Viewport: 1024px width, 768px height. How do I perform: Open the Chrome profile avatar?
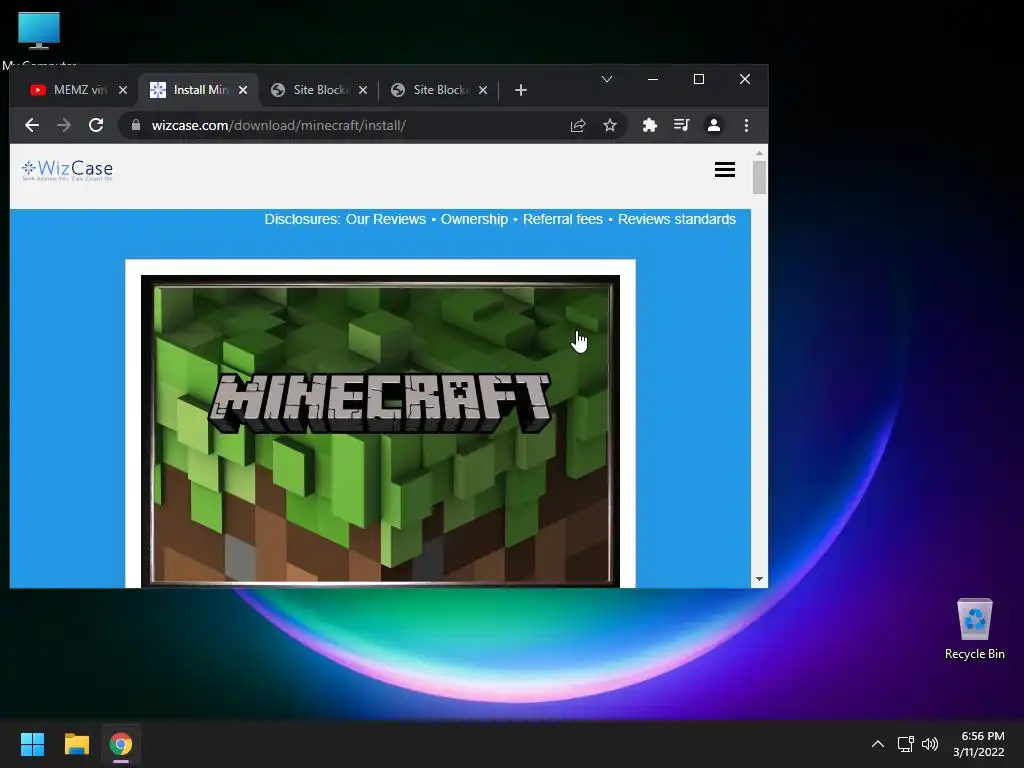tap(714, 125)
